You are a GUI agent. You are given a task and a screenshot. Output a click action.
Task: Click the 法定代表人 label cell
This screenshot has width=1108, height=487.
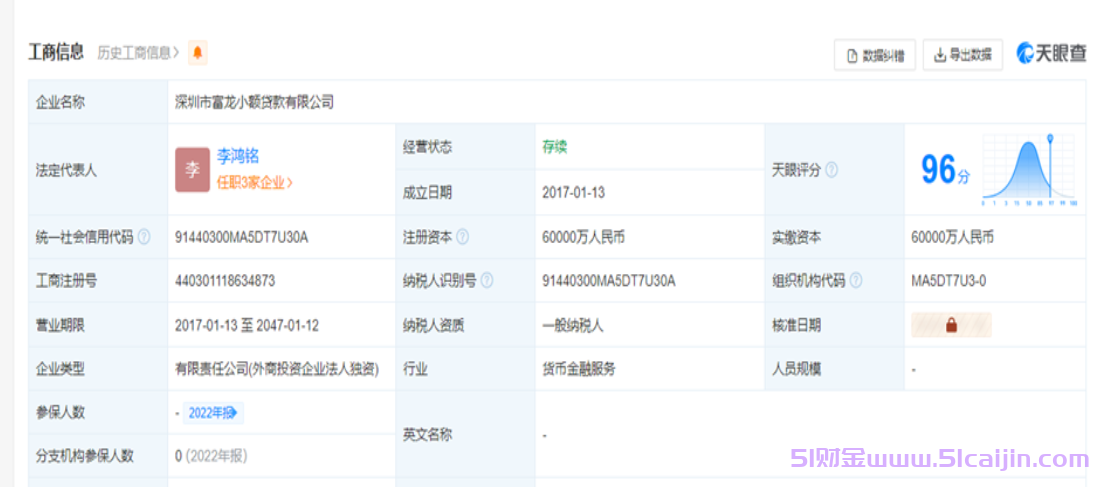pos(98,170)
